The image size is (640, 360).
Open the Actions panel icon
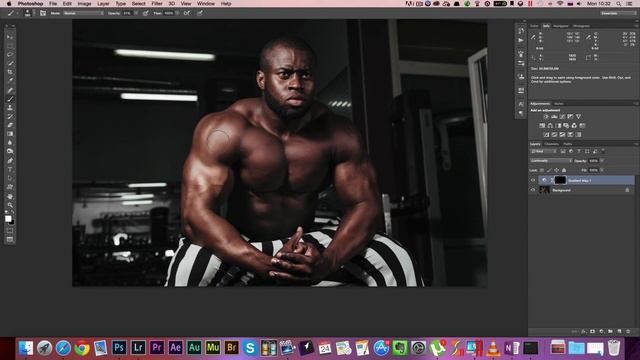[521, 40]
